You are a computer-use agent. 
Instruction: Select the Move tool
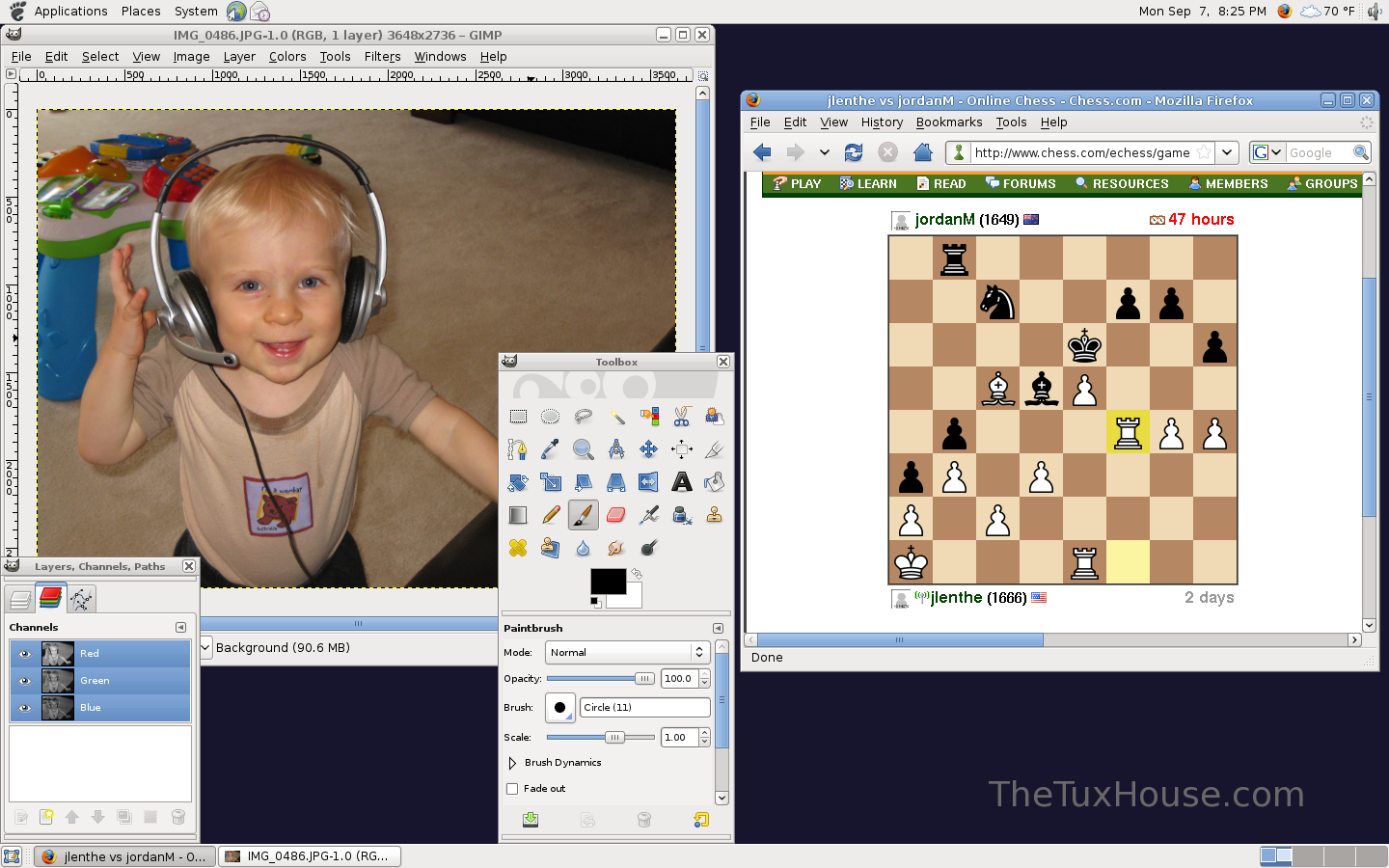648,449
